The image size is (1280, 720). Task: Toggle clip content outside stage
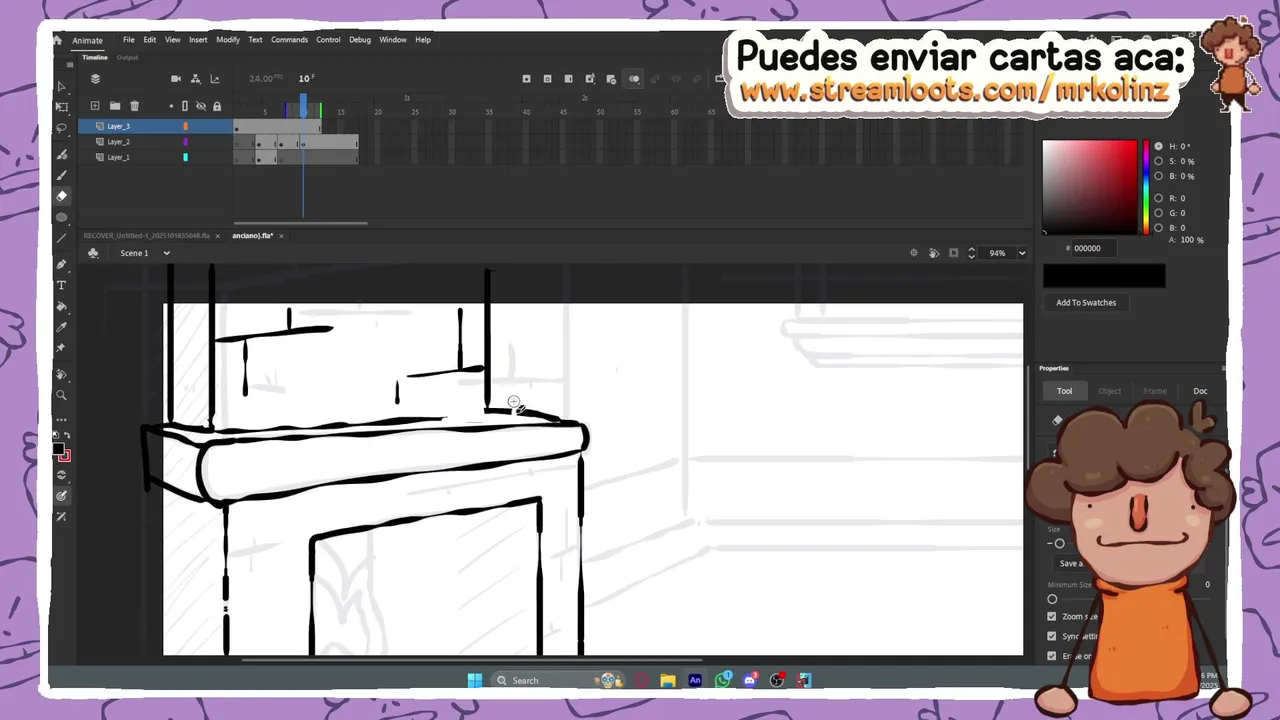click(x=953, y=253)
